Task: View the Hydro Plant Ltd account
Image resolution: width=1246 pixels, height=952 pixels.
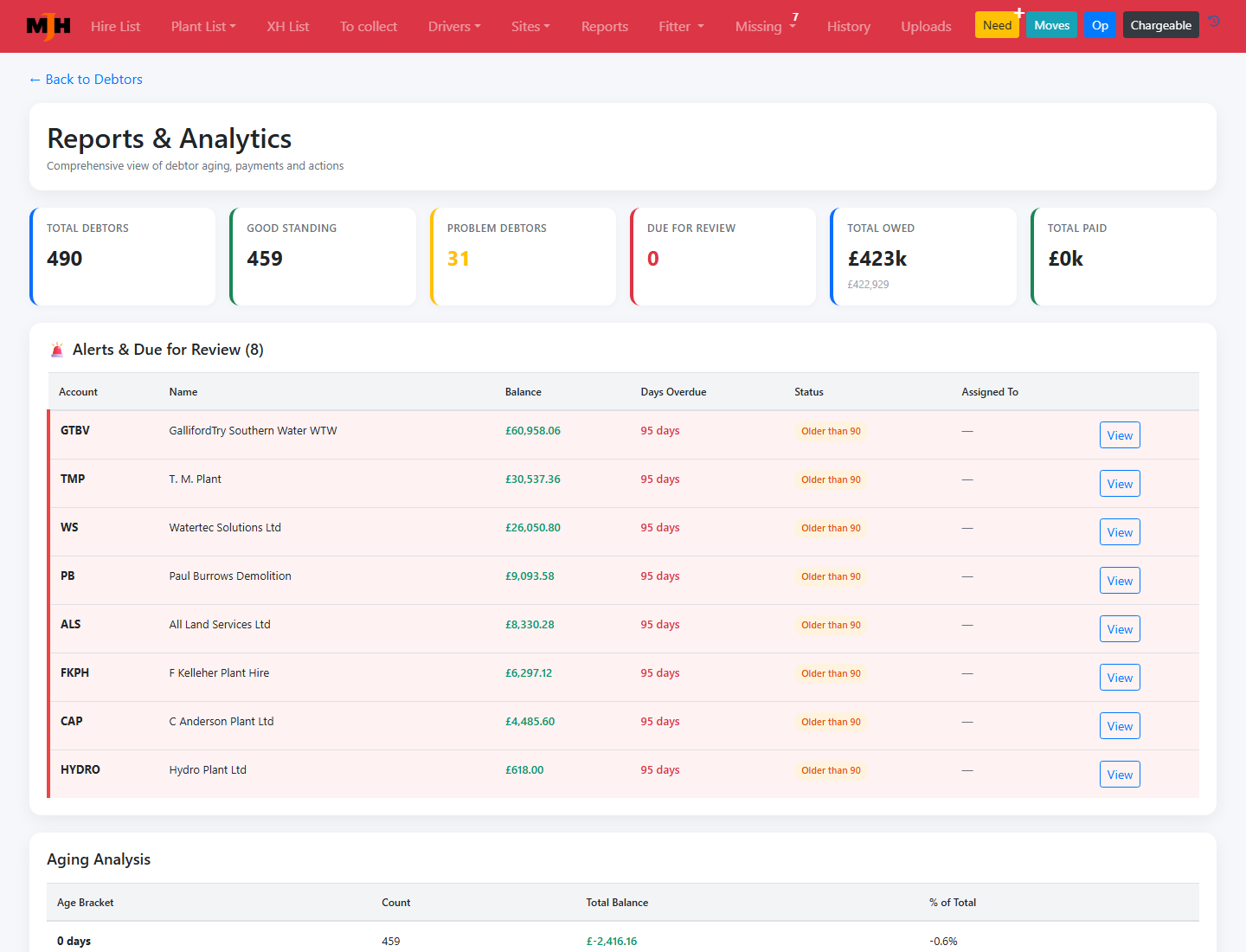Action: click(1120, 775)
